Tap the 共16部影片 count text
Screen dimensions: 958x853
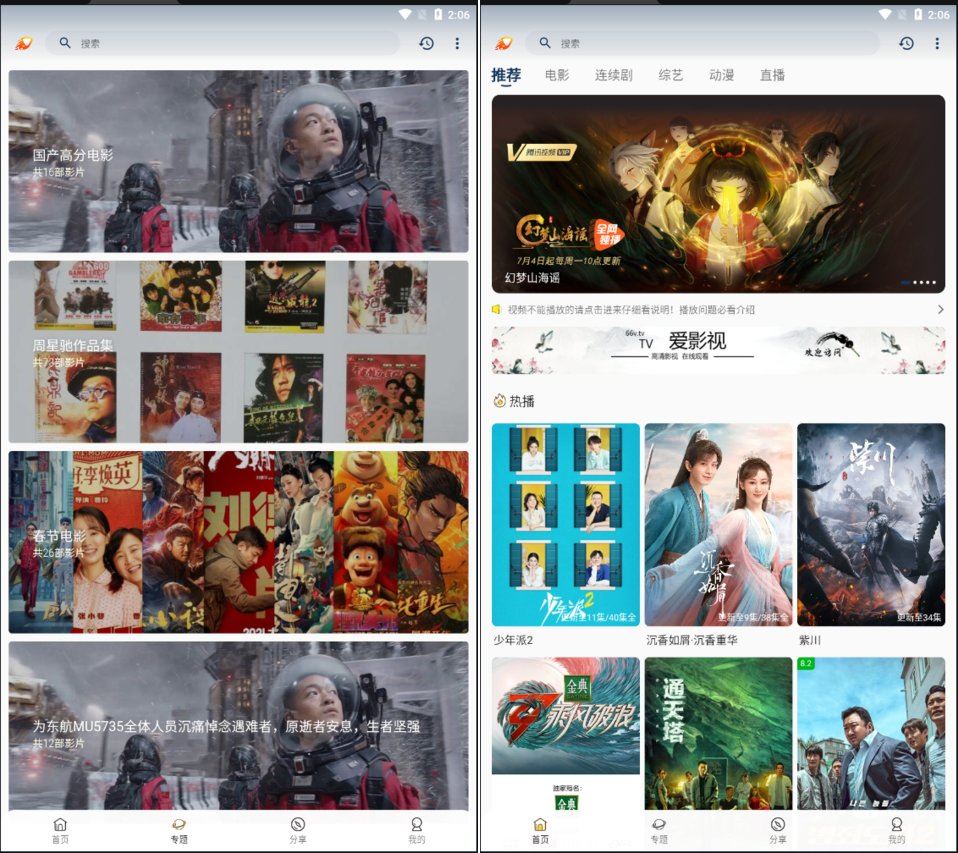point(59,172)
